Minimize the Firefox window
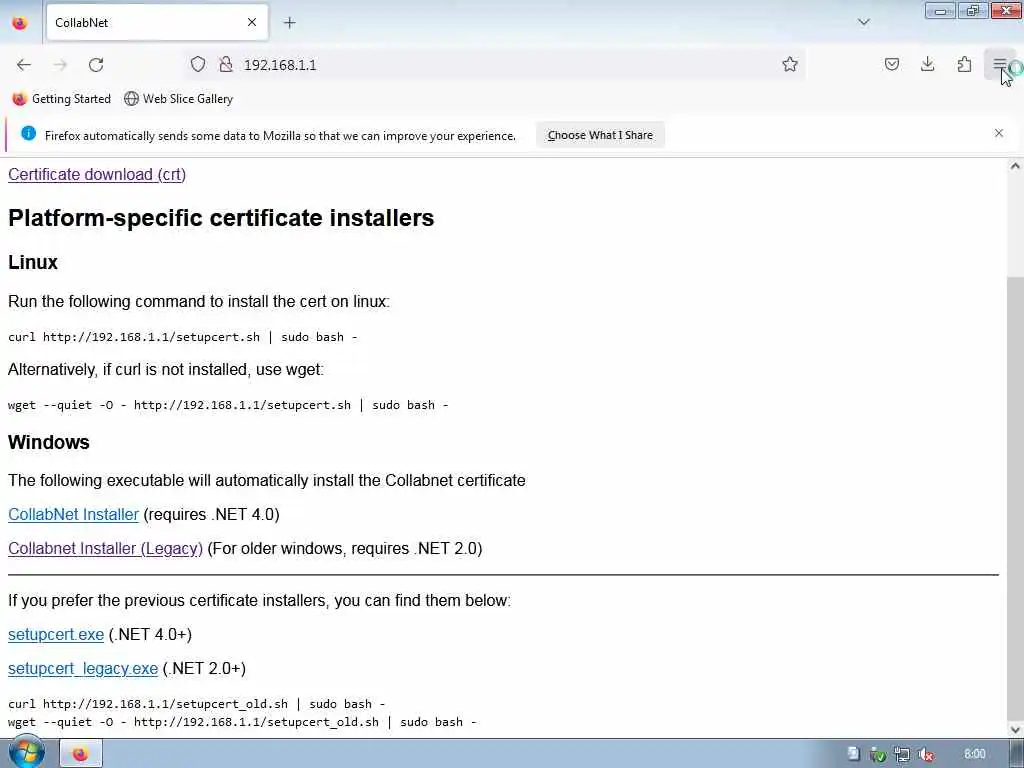Screen dimensions: 1024x768 pos(940,10)
